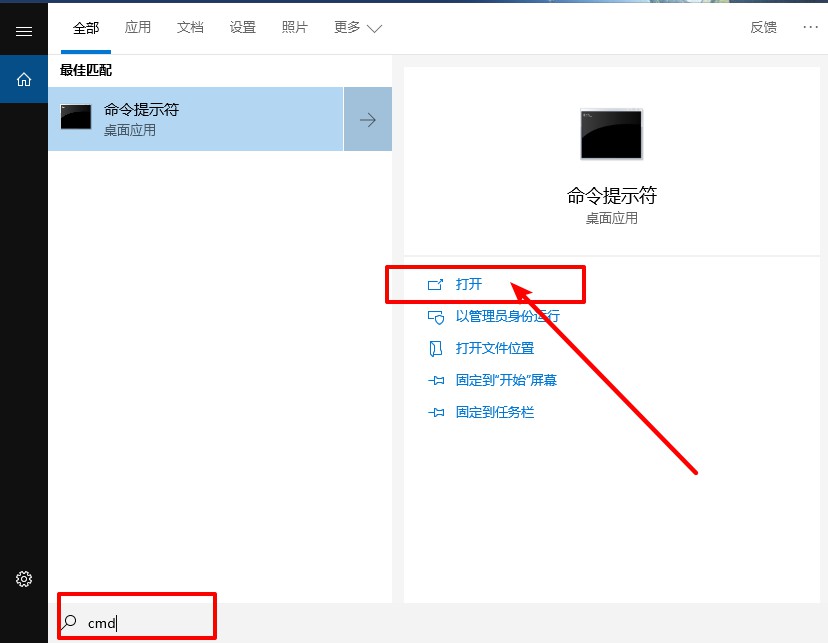Switch to the 应用 tab

(138, 27)
